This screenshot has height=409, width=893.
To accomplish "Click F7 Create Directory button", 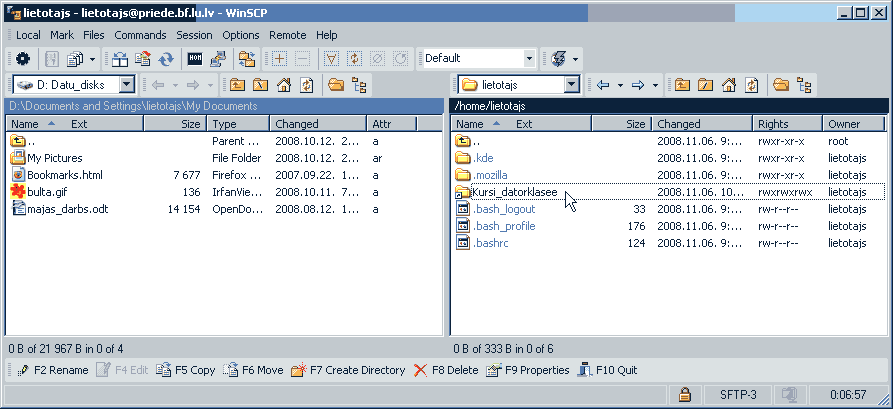I will click(x=348, y=370).
